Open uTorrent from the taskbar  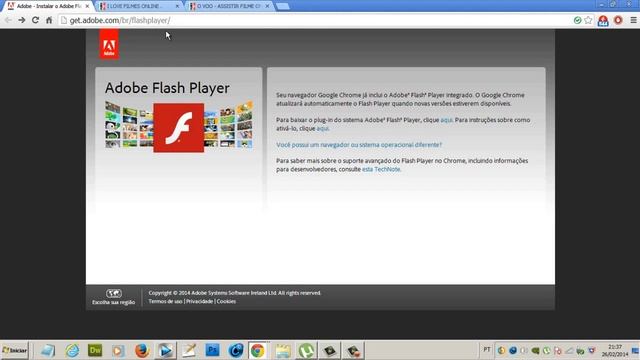(x=306, y=350)
